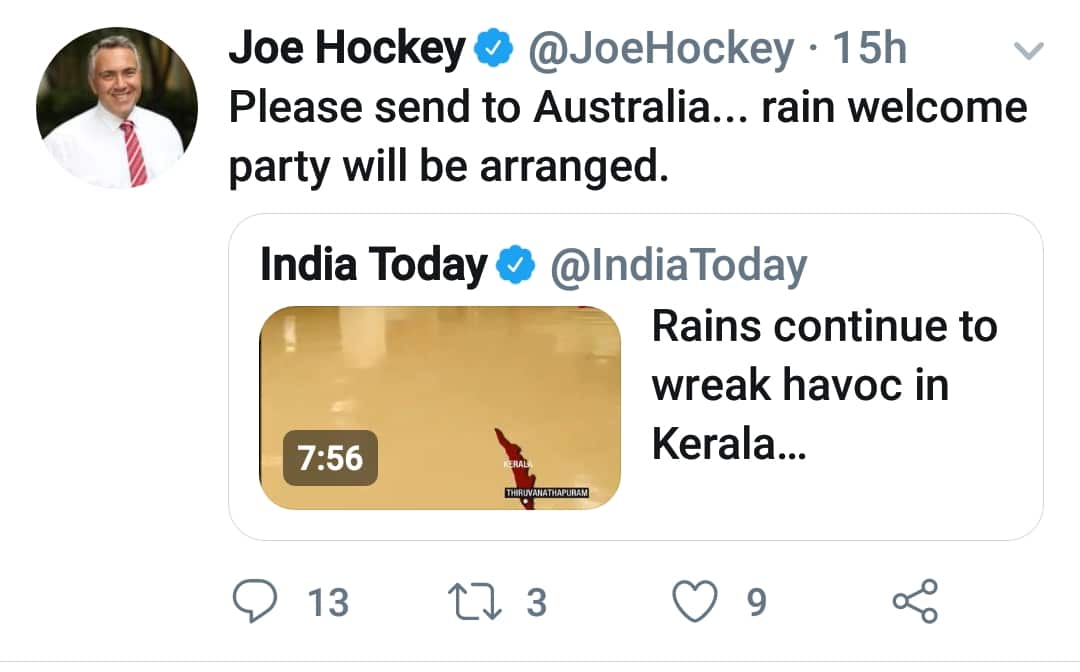Open the share options for the tweet
1080x672 pixels.
point(913,601)
